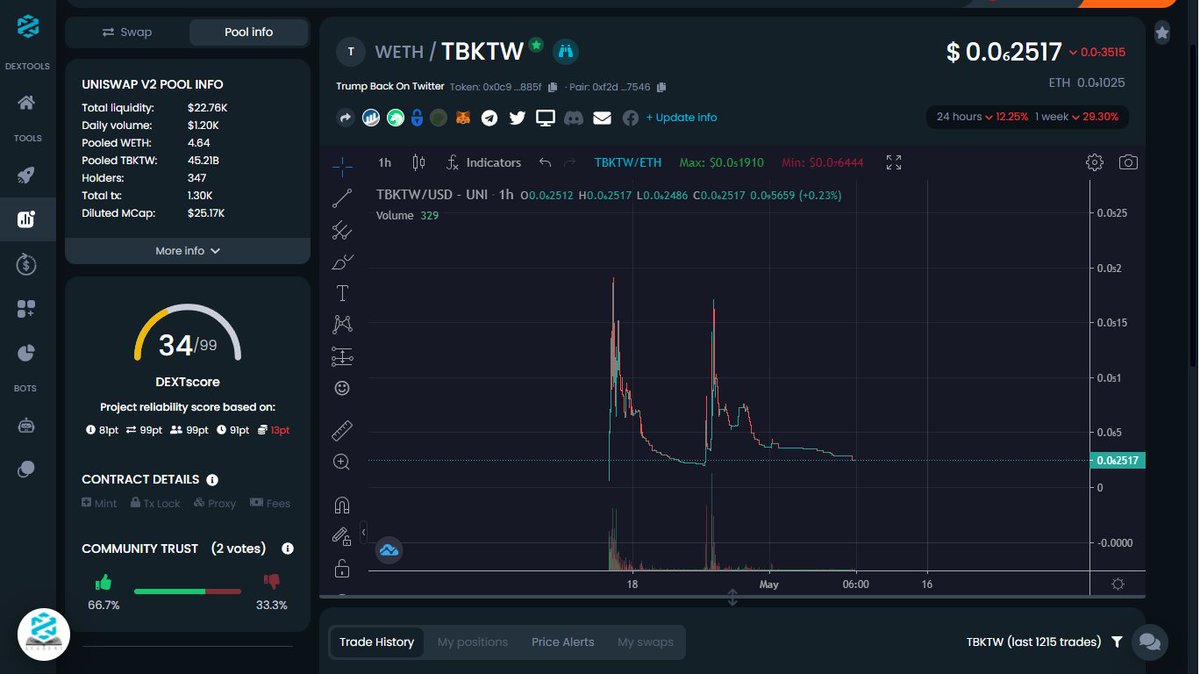Select the My positions tab

[473, 642]
